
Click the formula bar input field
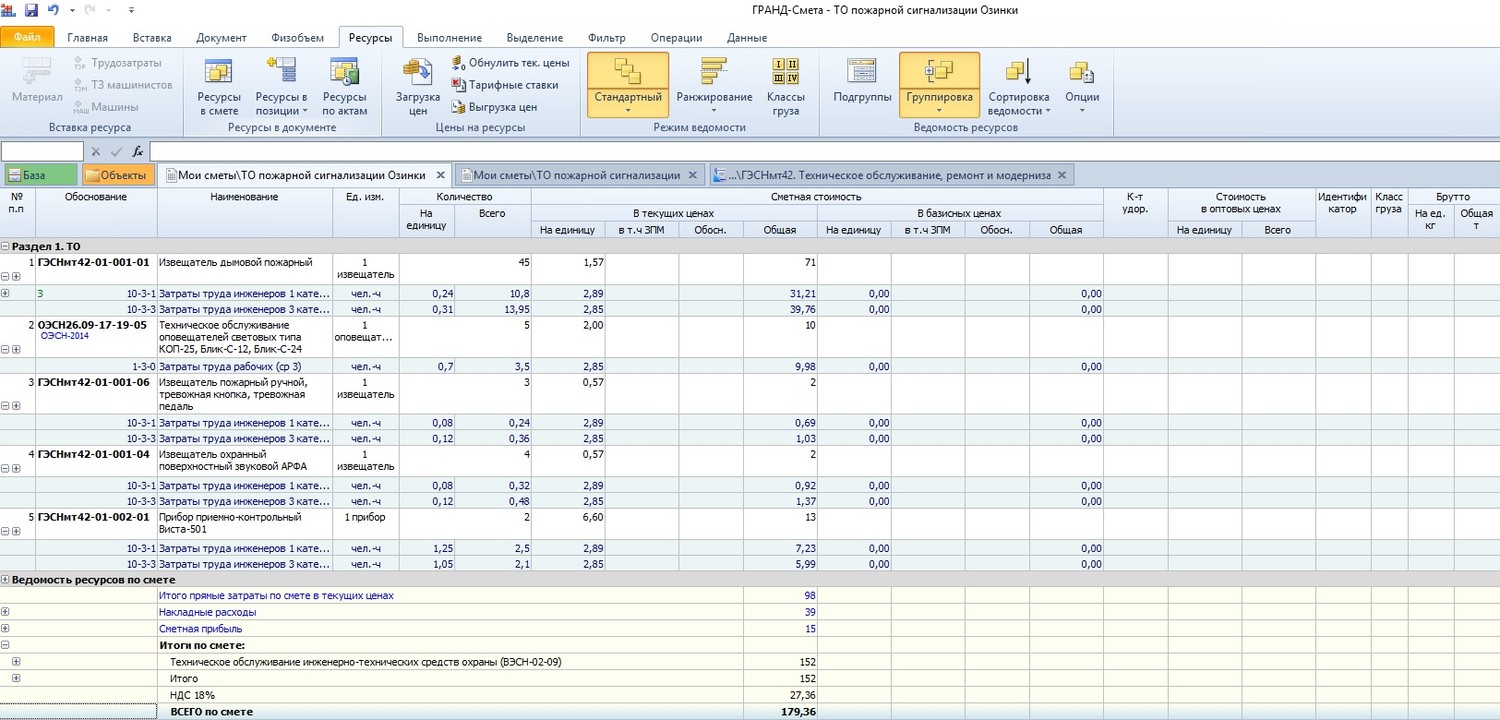pyautogui.click(x=820, y=152)
